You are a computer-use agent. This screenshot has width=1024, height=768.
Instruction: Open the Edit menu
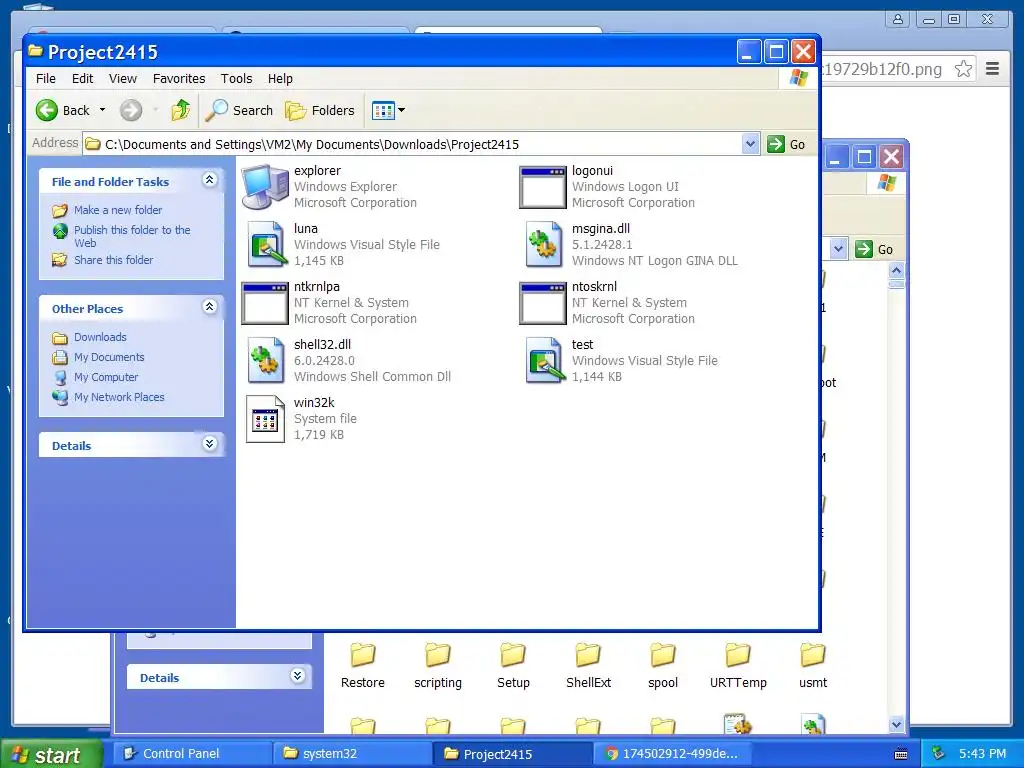pos(82,78)
